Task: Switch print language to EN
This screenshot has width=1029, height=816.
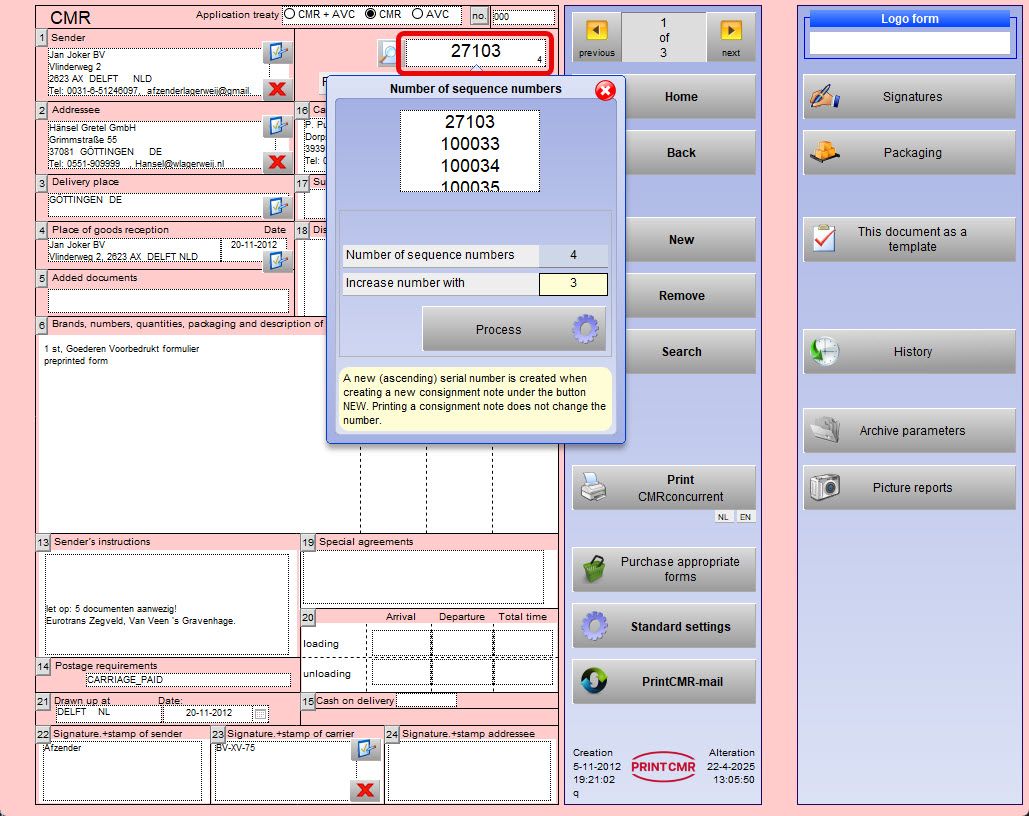Action: point(745,517)
